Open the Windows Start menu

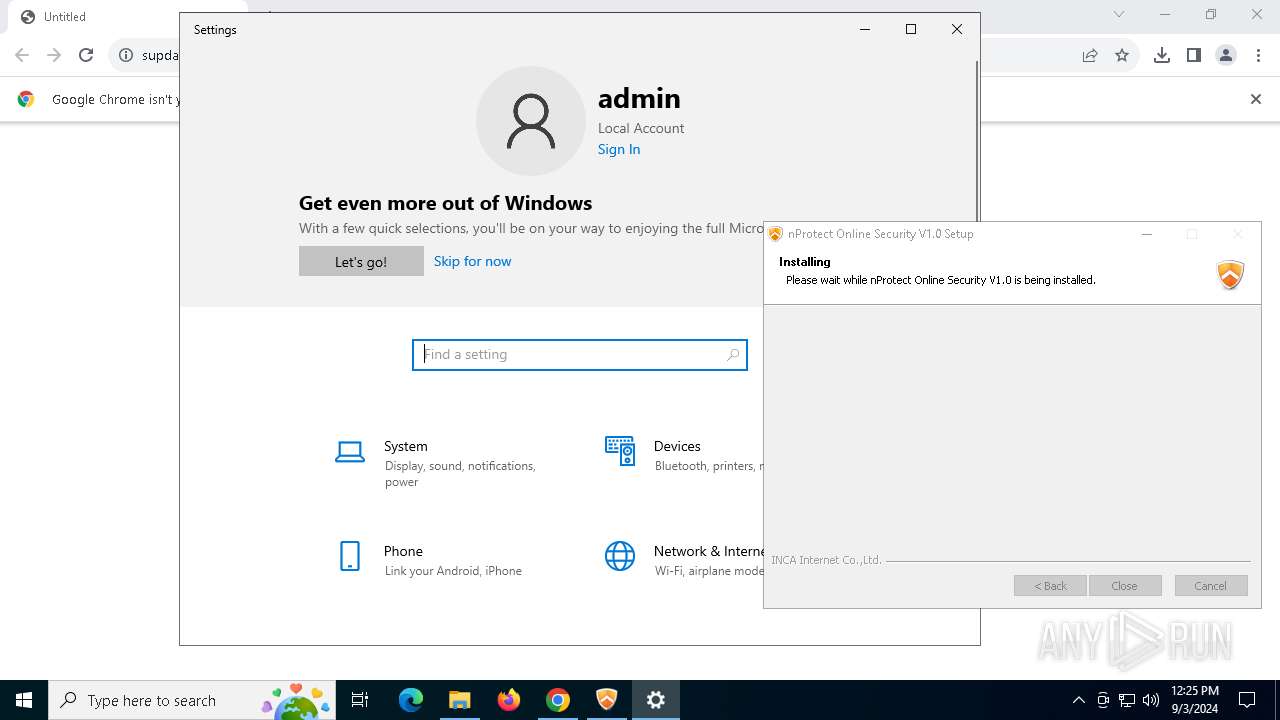(24, 700)
